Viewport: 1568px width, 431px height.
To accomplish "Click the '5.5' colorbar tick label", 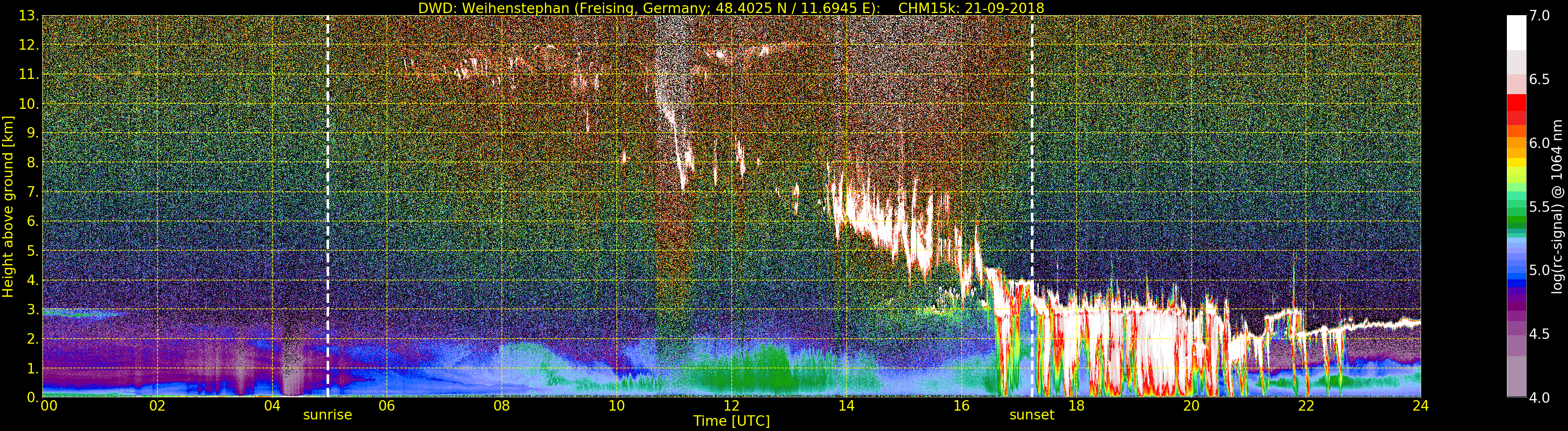I will [1538, 207].
